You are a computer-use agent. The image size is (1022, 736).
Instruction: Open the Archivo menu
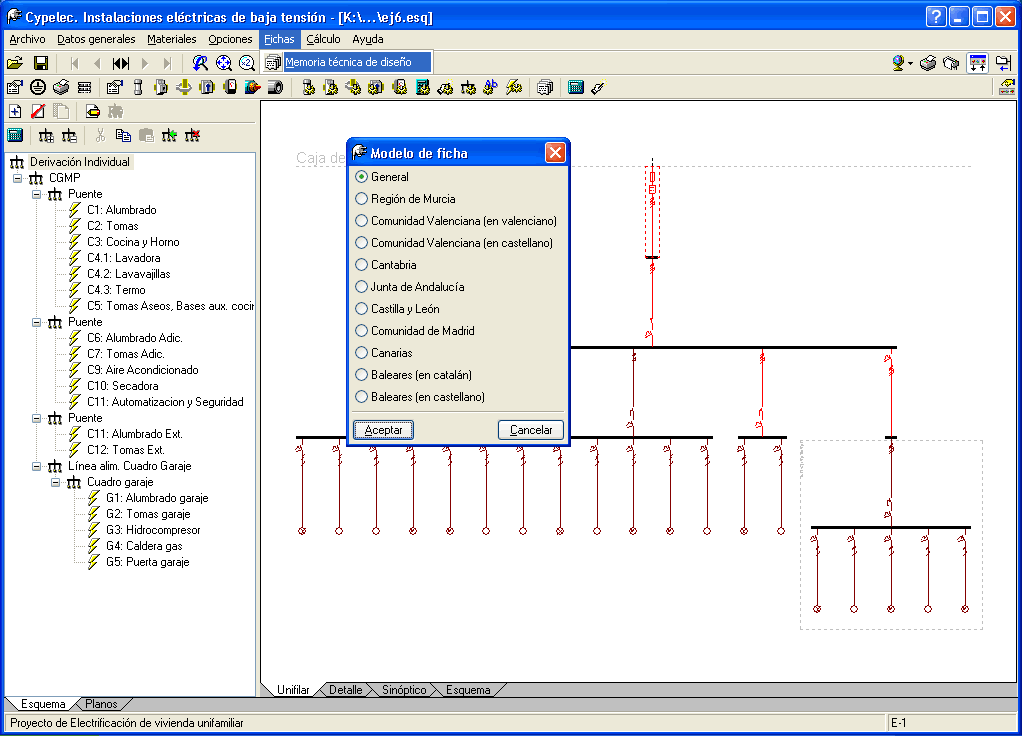(27, 39)
